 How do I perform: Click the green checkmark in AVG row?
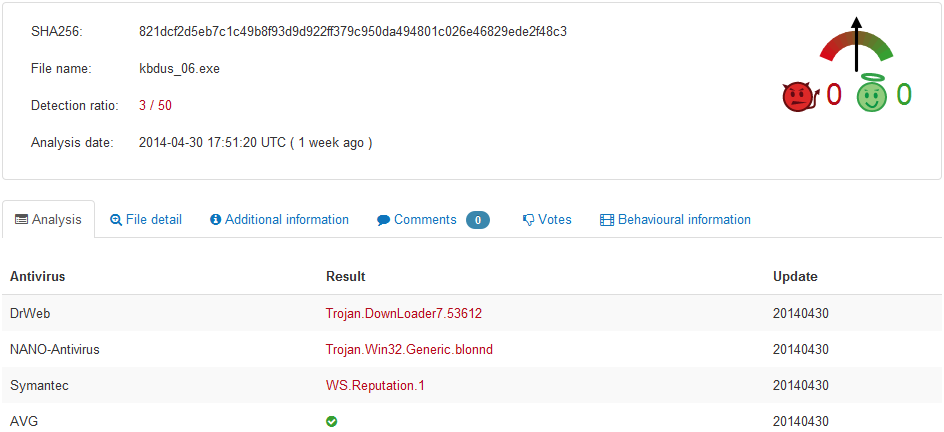[331, 422]
